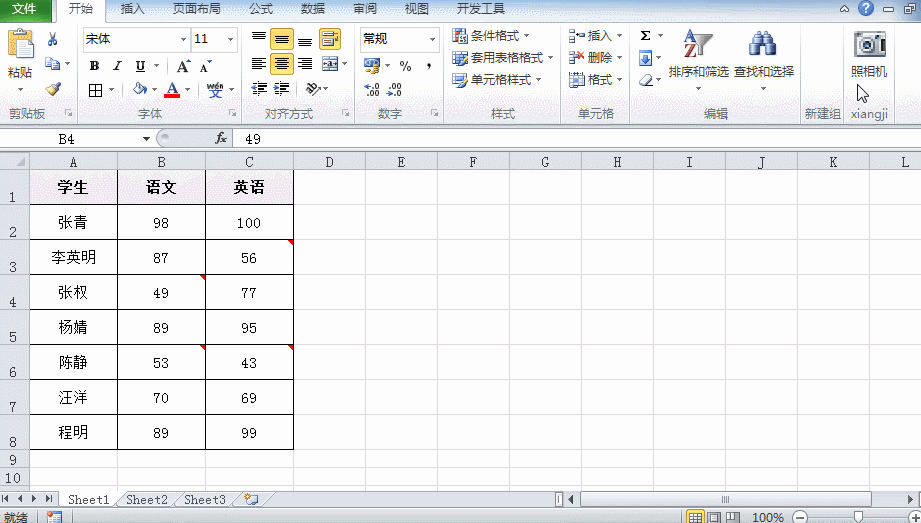Open the 宋体 font name dropdown
Viewport: 921px width, 523px height.
183,39
